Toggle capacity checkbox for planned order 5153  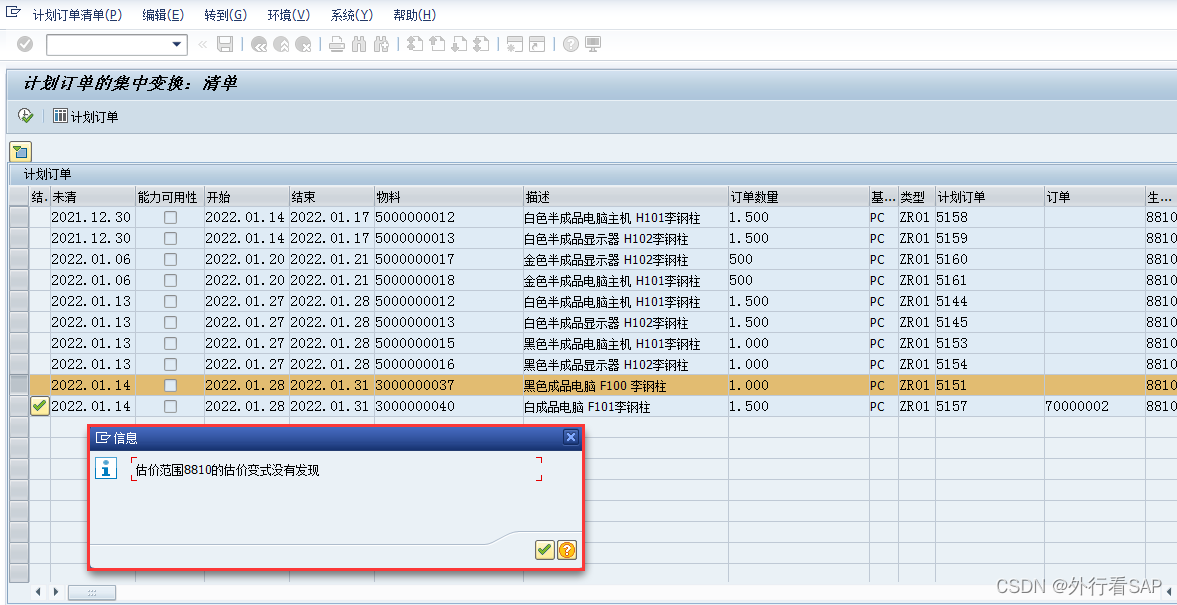click(171, 344)
